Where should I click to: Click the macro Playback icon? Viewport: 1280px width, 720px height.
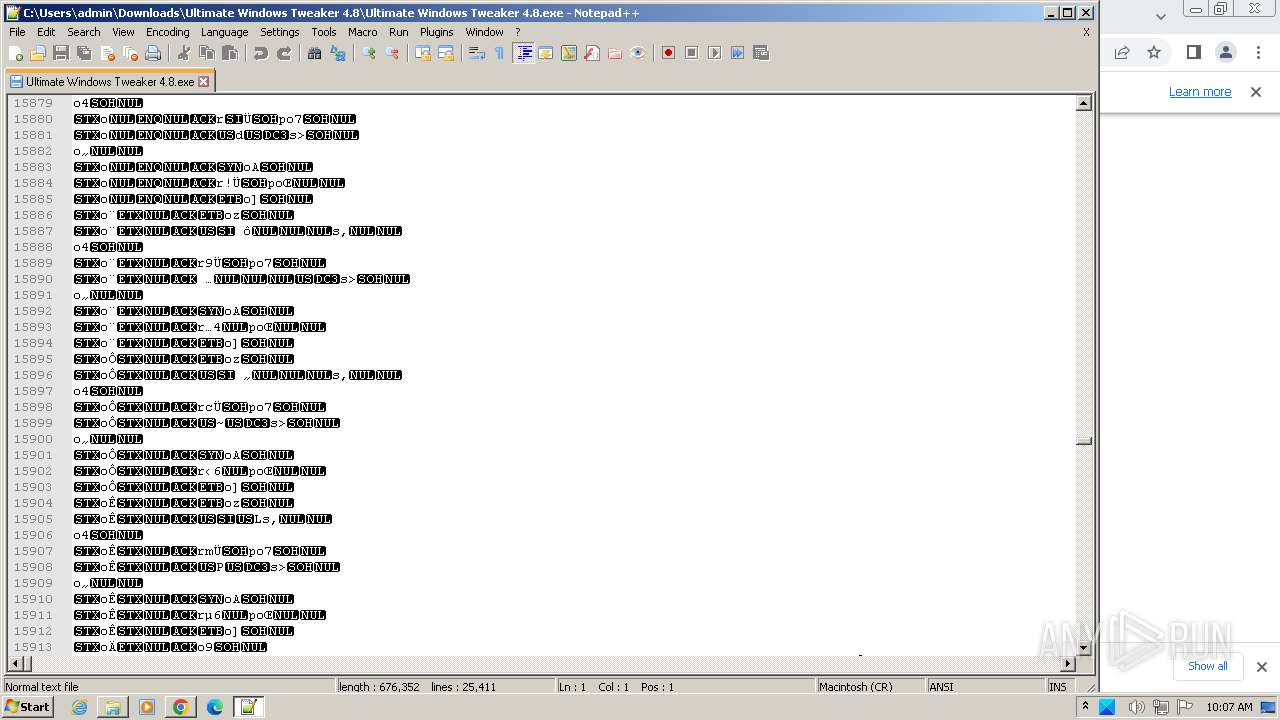(x=714, y=53)
